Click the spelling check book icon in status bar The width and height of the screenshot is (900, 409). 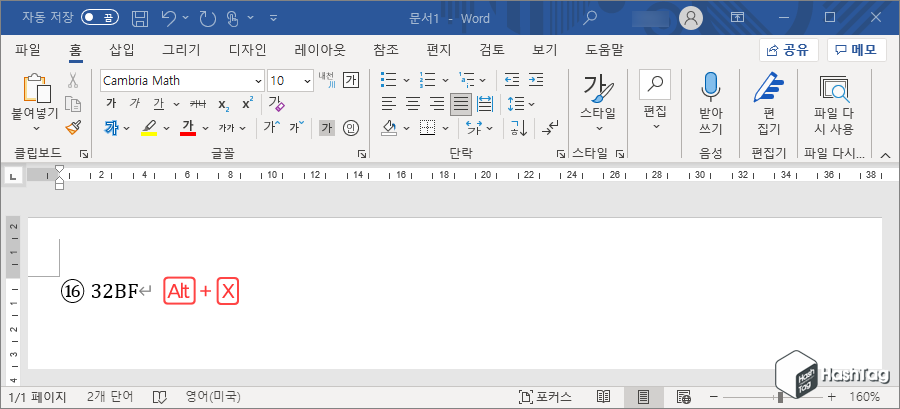[160, 397]
